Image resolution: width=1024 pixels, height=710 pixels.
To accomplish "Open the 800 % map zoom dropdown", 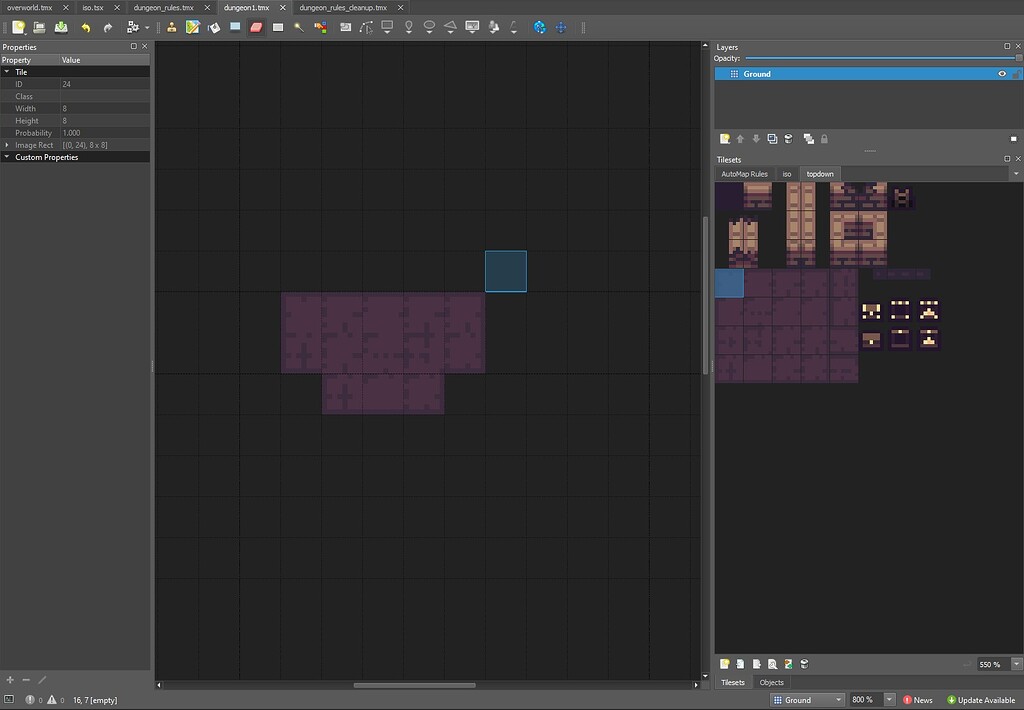I will tap(889, 700).
